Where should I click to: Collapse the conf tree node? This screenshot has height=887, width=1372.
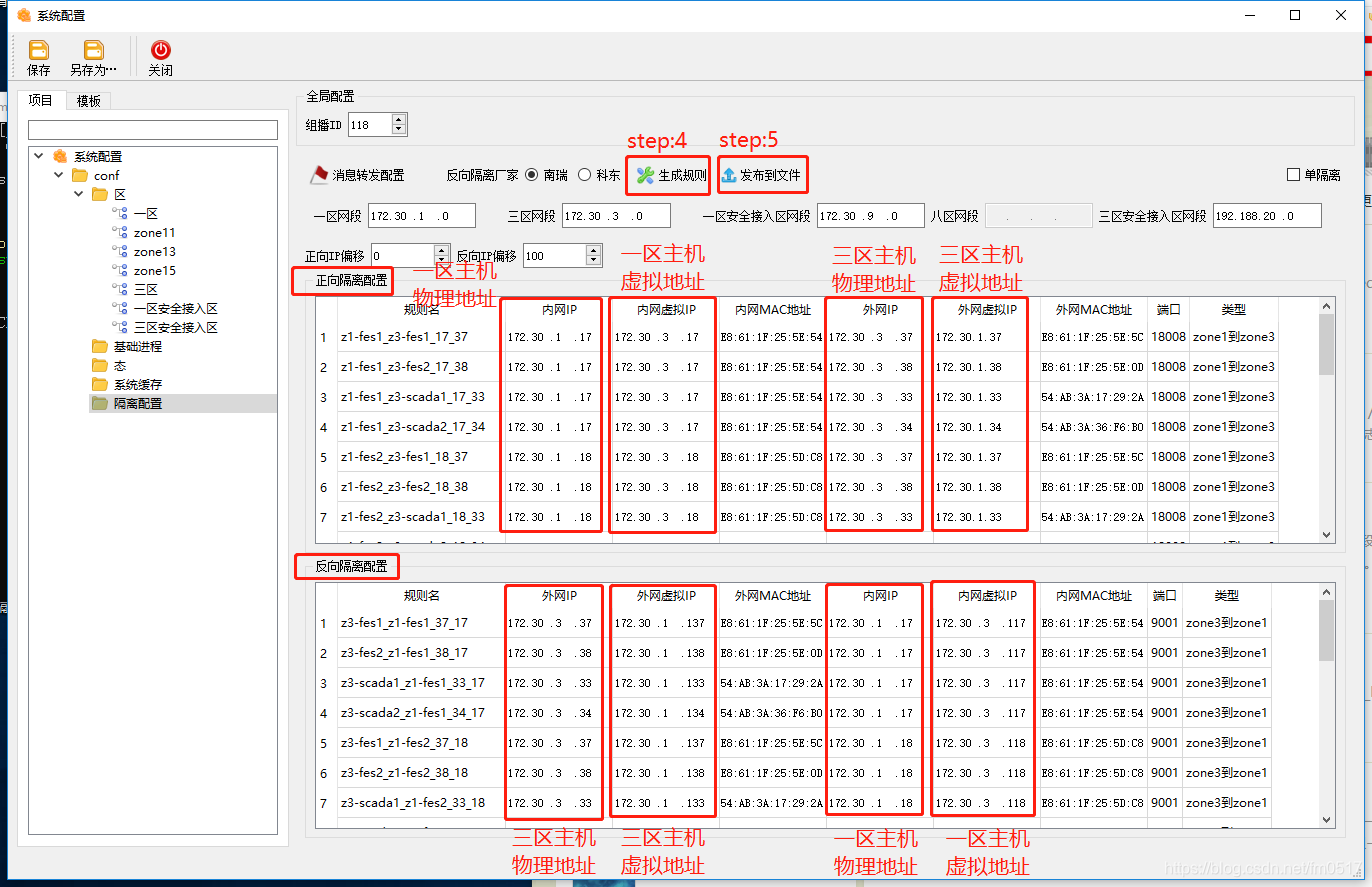[58, 175]
